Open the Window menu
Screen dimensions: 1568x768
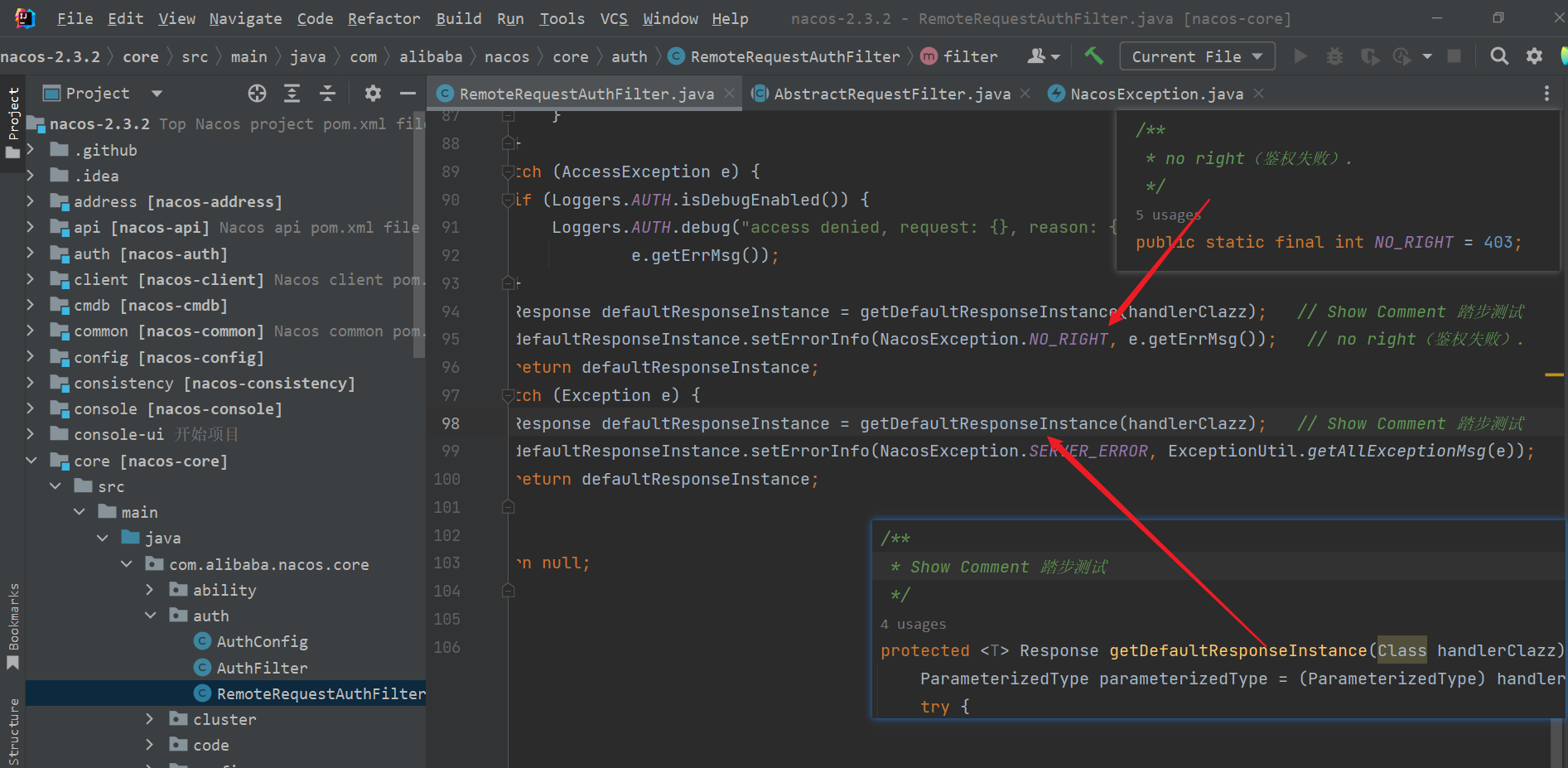tap(670, 18)
